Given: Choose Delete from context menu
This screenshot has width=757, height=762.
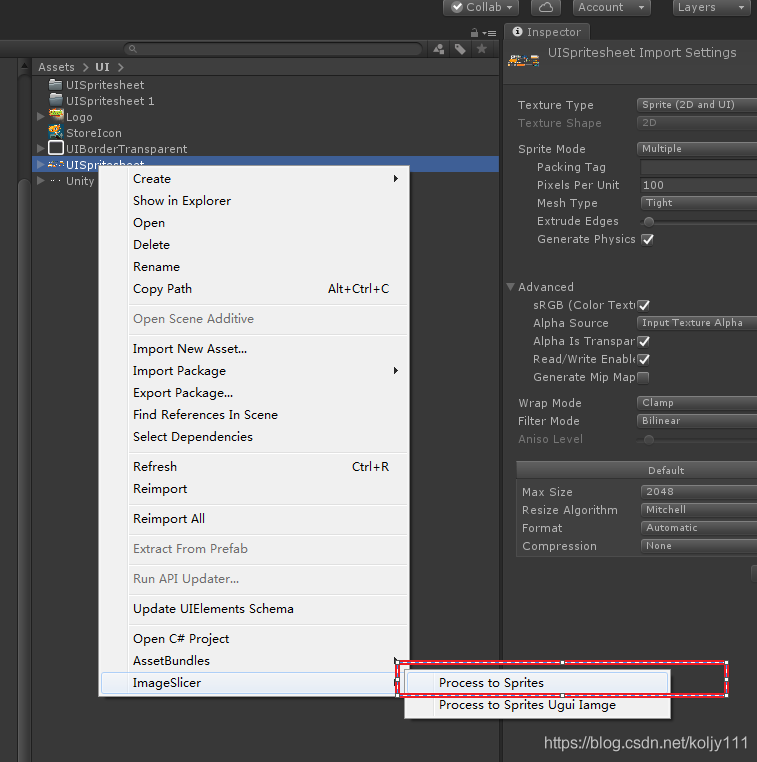Looking at the screenshot, I should pos(254,244).
